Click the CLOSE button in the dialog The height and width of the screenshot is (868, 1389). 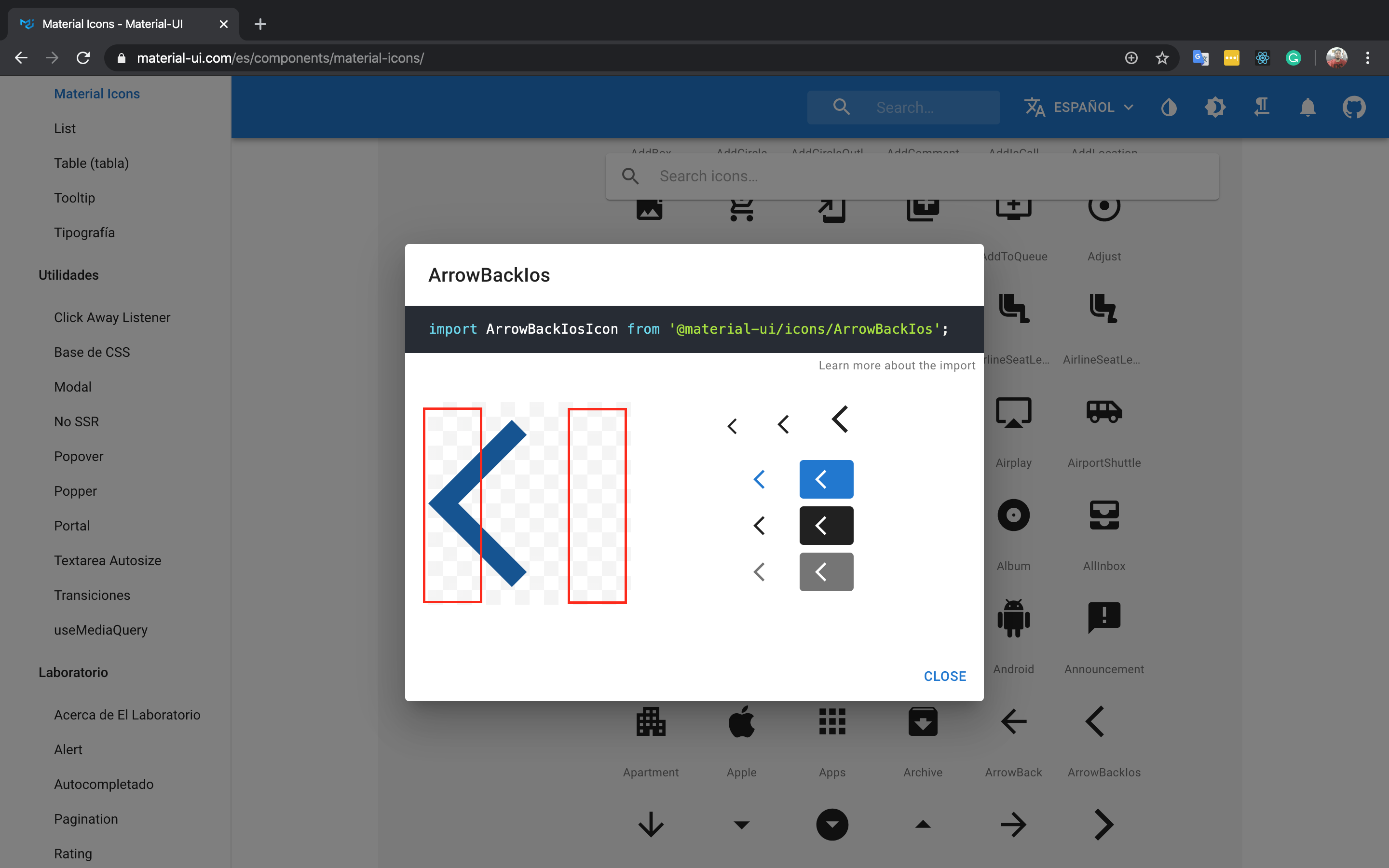944,676
